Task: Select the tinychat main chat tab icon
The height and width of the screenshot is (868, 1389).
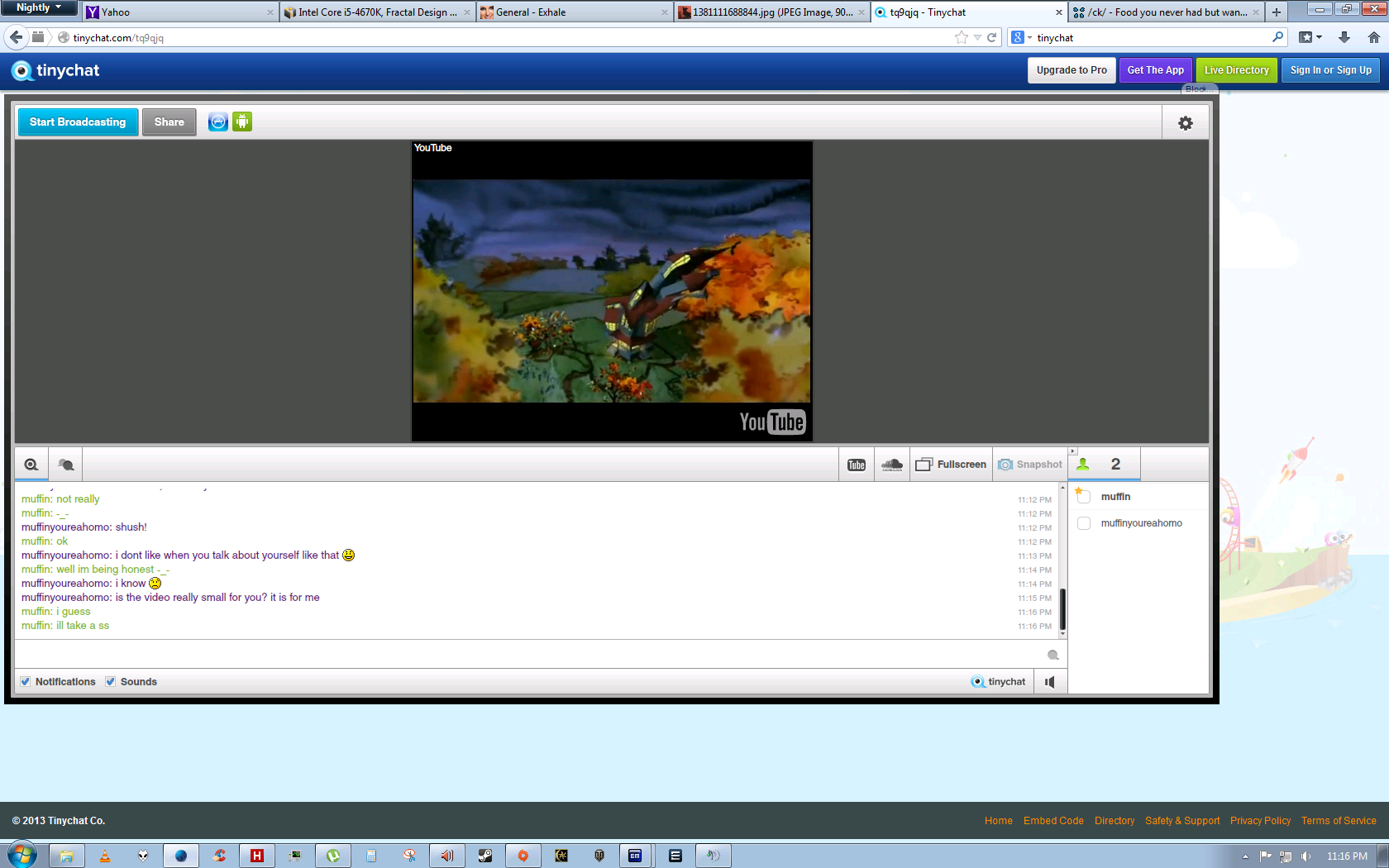Action: point(31,465)
